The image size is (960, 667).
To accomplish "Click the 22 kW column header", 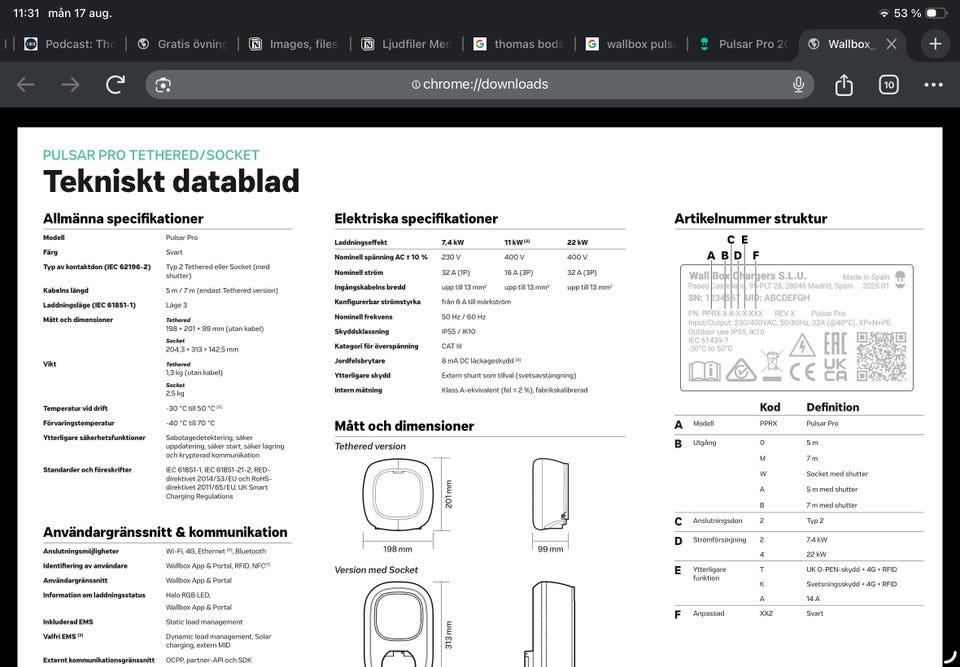I will (x=577, y=243).
